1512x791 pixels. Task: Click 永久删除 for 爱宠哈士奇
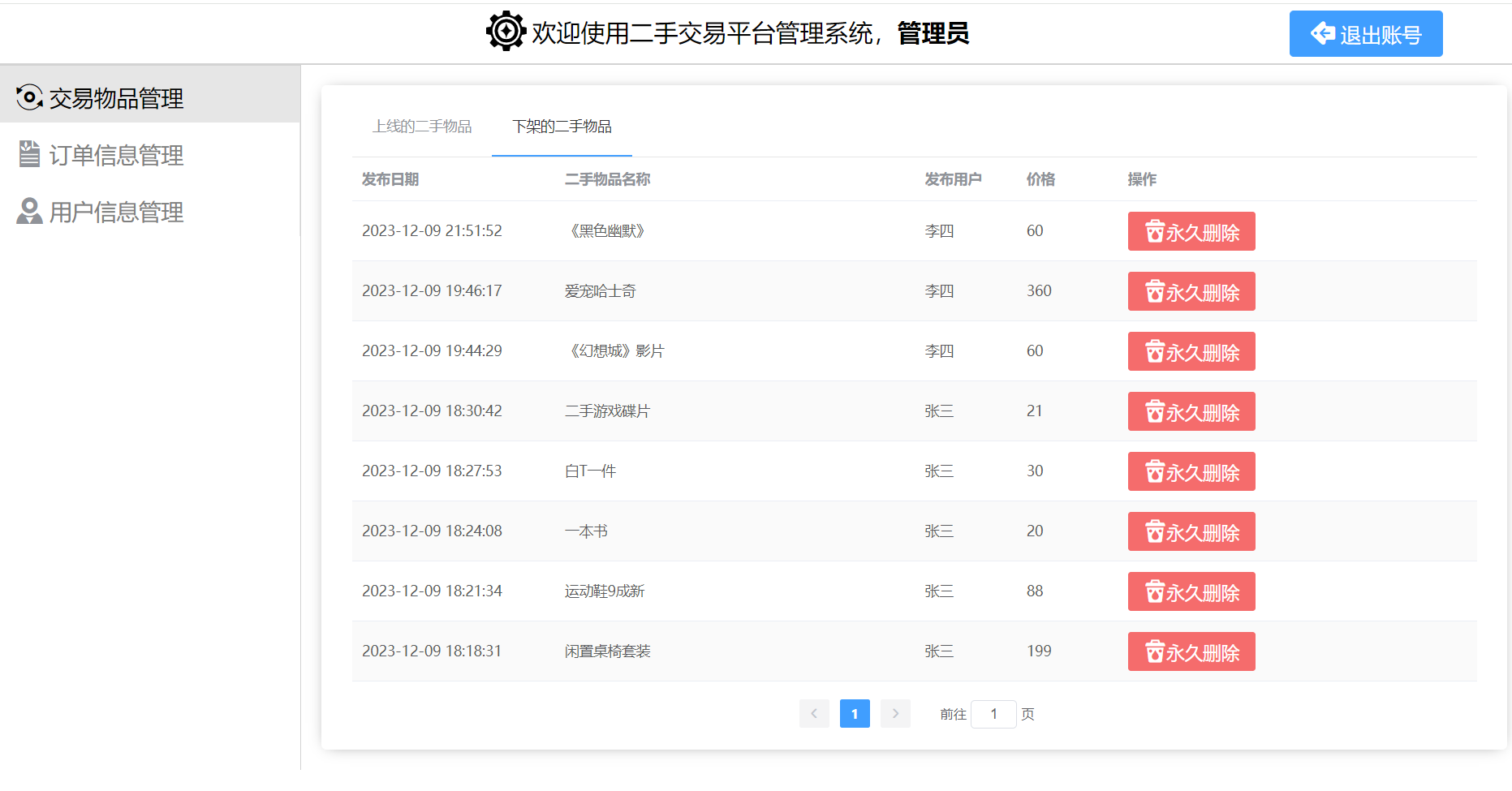(x=1191, y=291)
